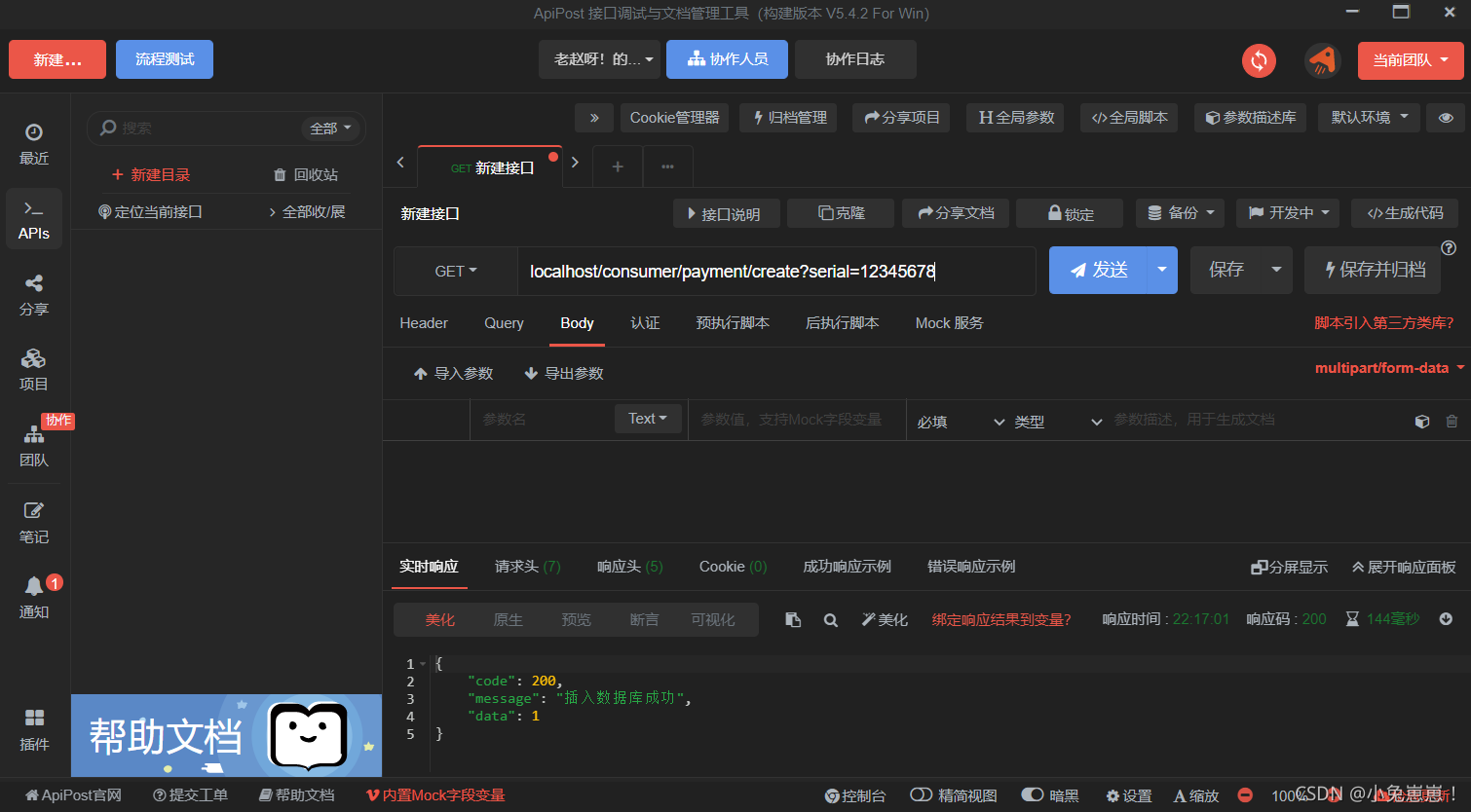Collapse the JSON fold arrow at line 1
The width and height of the screenshot is (1471, 812).
(x=424, y=664)
